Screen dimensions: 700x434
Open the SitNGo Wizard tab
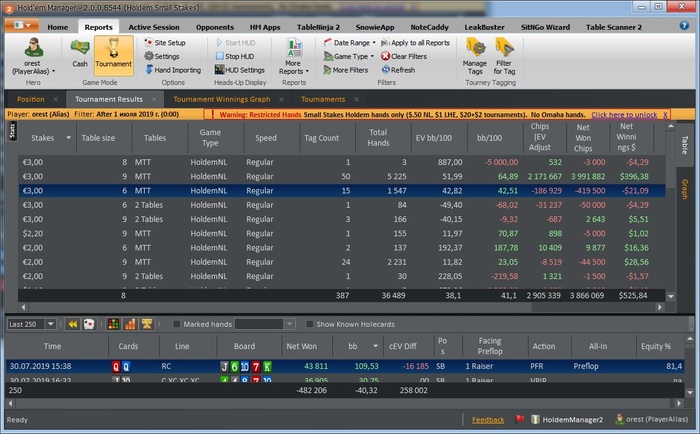pyautogui.click(x=545, y=27)
